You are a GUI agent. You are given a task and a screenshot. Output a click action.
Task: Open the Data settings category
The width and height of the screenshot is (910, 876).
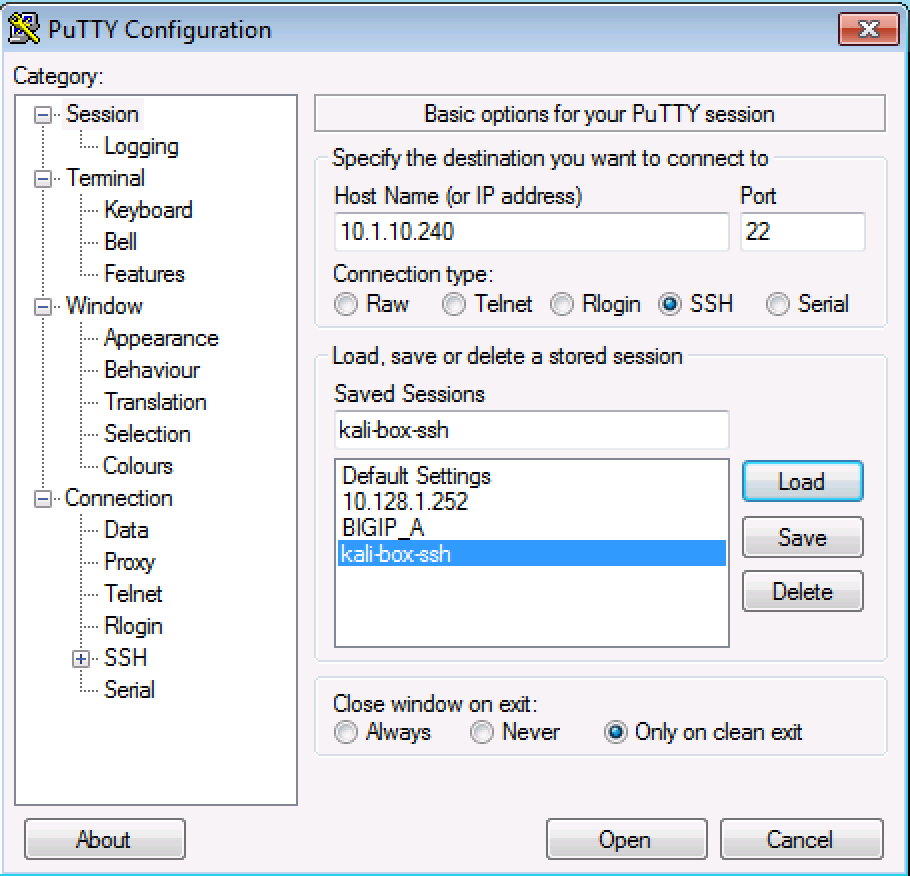pos(126,530)
